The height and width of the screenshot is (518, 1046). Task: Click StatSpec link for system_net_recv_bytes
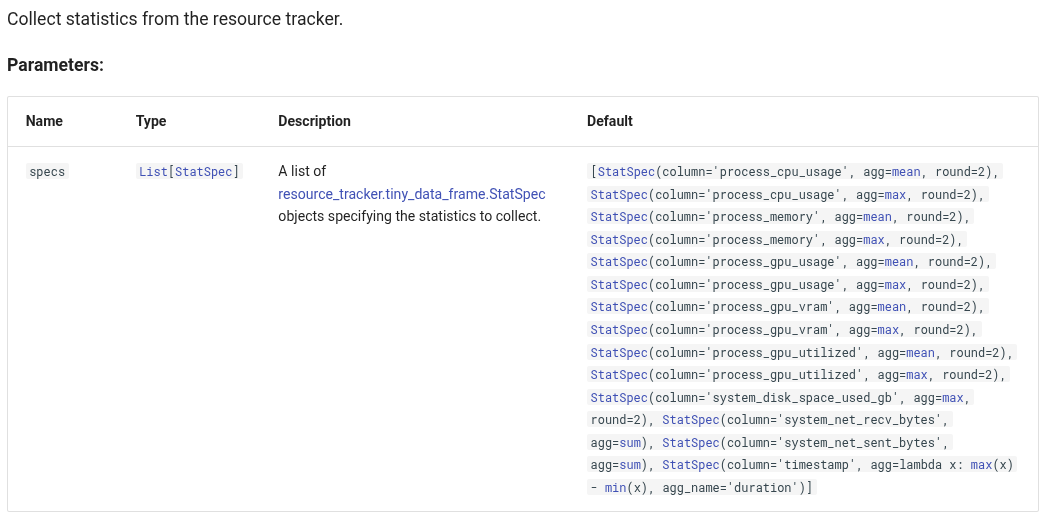691,420
